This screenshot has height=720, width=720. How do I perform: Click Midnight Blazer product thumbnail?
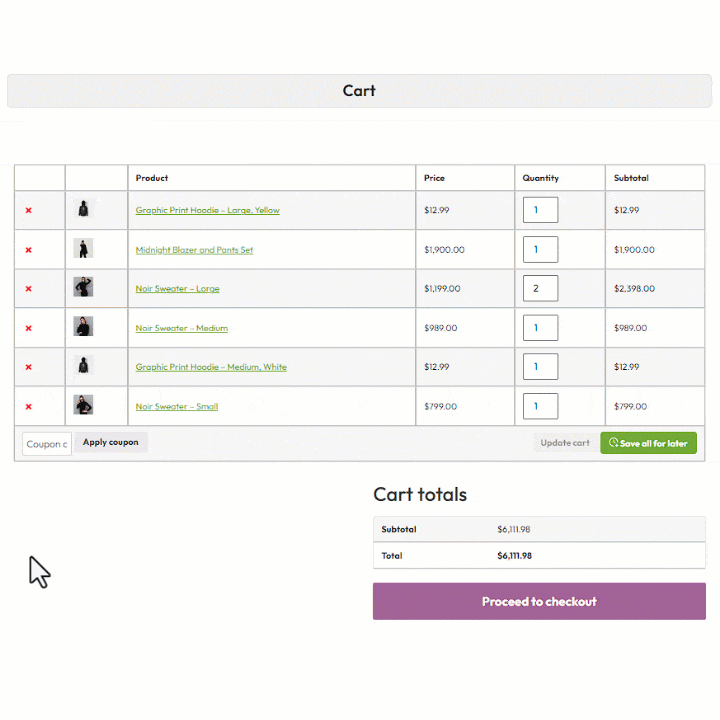click(83, 249)
